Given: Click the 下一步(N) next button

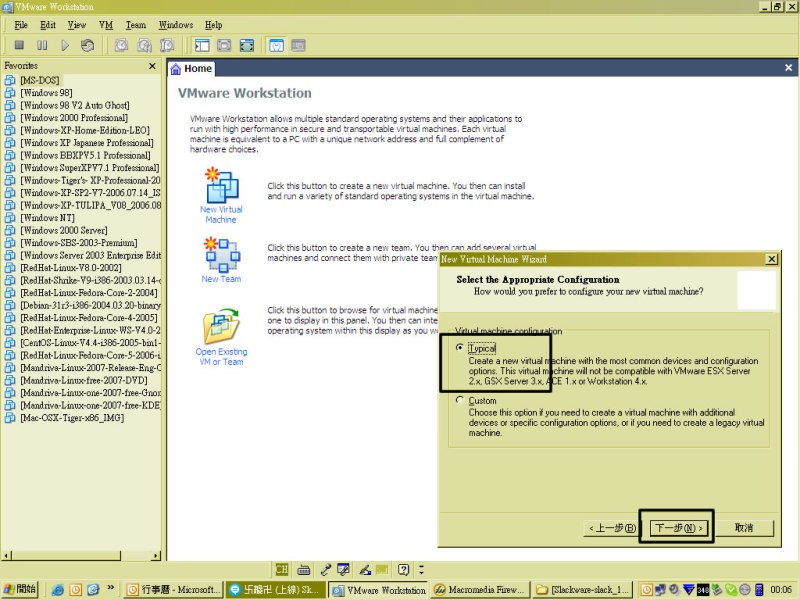Looking at the screenshot, I should click(x=679, y=528).
